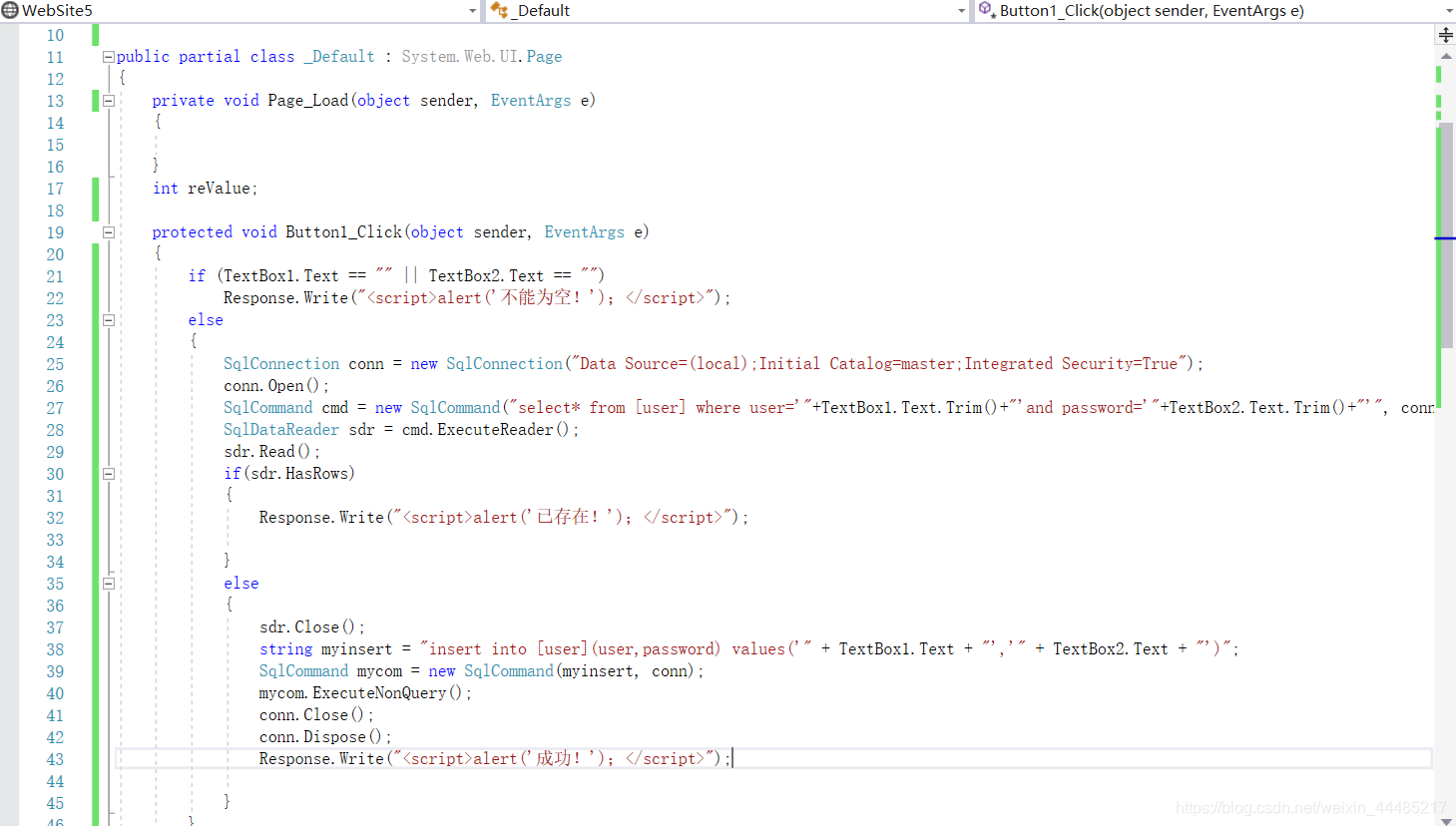Click on 'System.Web.UI.Page' base class text

(x=482, y=57)
